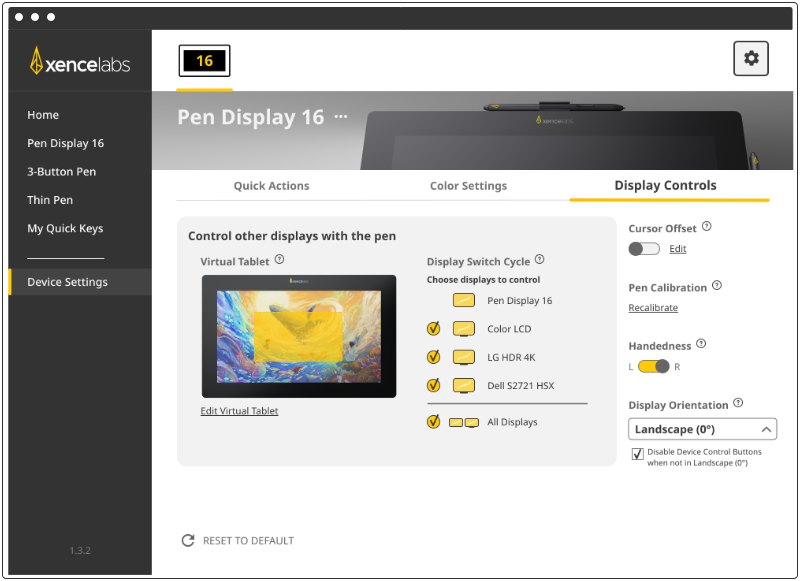Open the Quick Actions tab
The width and height of the screenshot is (800, 581).
tap(272, 186)
